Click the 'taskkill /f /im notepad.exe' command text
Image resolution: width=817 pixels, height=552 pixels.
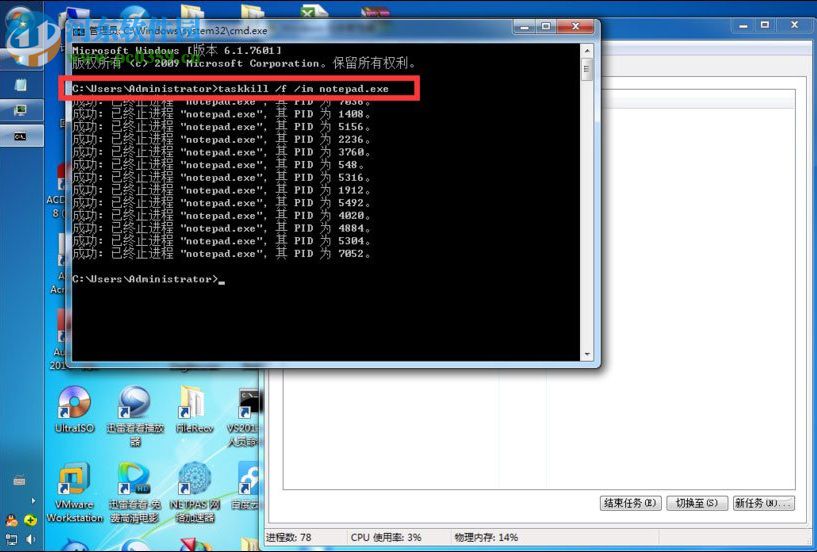(x=303, y=89)
